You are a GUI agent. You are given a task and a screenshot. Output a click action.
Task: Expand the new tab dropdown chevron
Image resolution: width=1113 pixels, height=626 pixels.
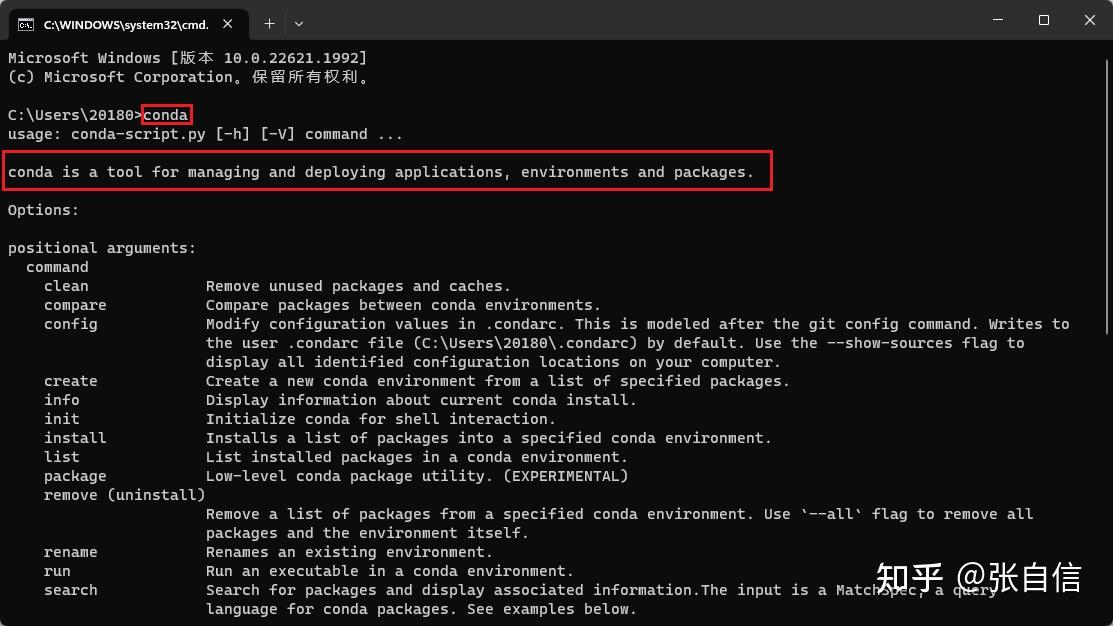click(x=297, y=23)
